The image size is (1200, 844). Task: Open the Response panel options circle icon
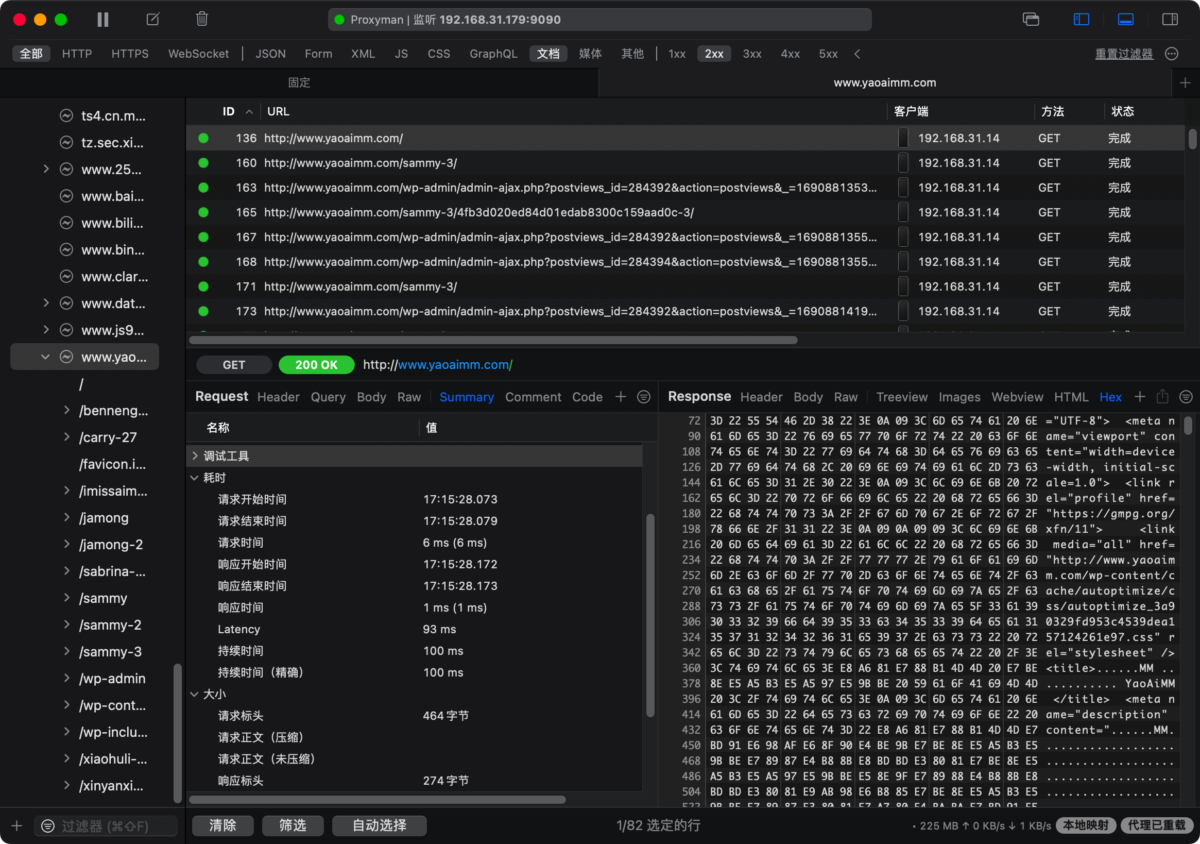(1186, 397)
